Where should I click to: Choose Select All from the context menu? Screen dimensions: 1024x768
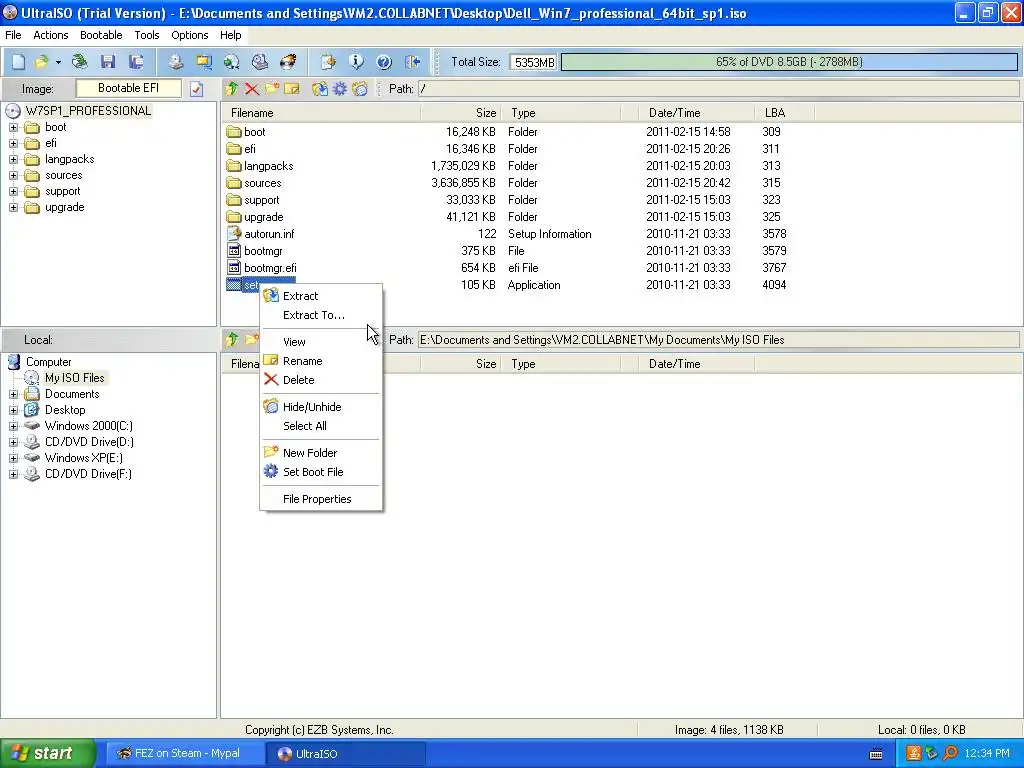coord(321,426)
